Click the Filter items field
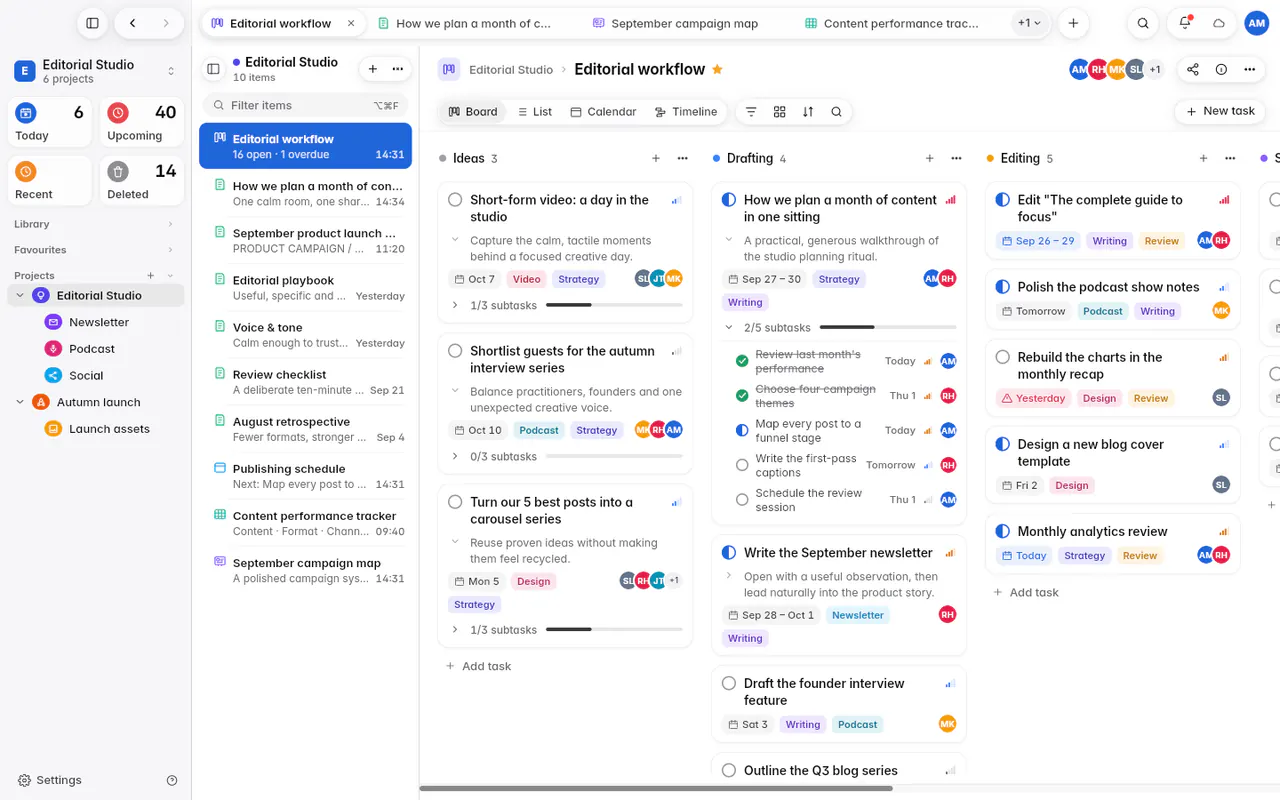 pos(305,105)
